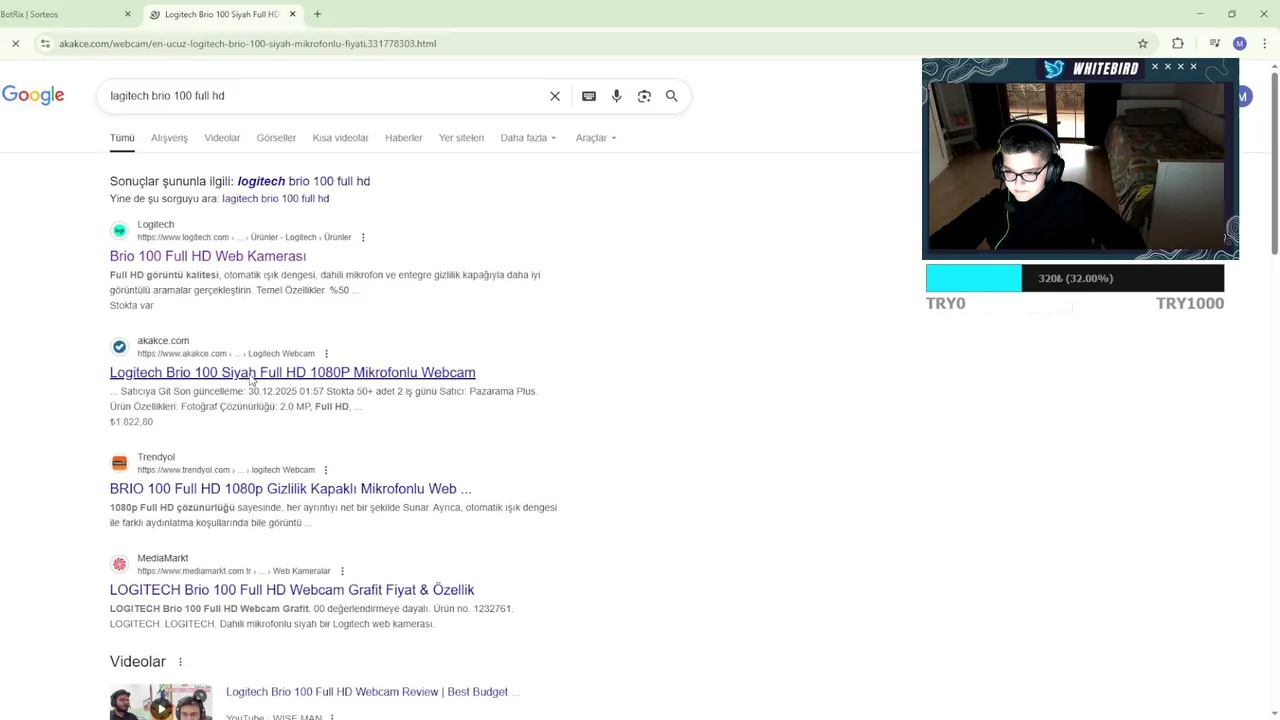Open more options for Trendyol result
This screenshot has height=720, width=1280.
(326, 470)
